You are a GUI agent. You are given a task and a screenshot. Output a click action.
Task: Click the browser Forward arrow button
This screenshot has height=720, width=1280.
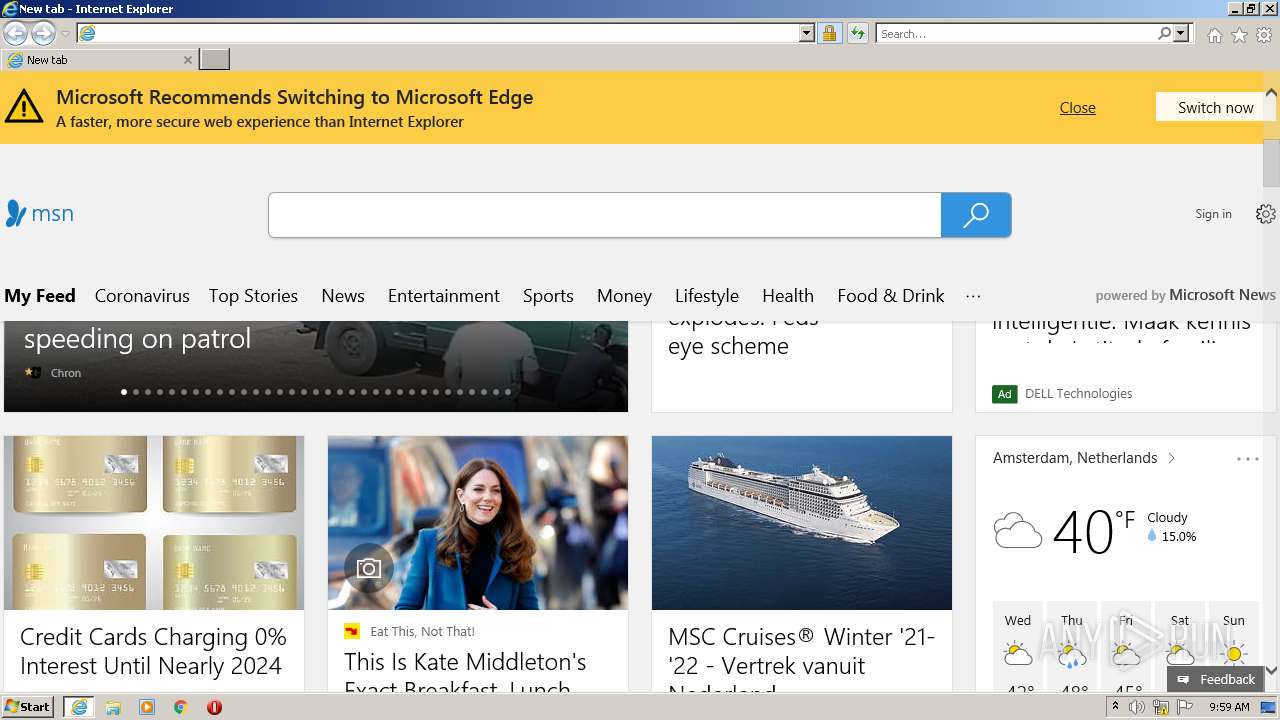[x=43, y=33]
